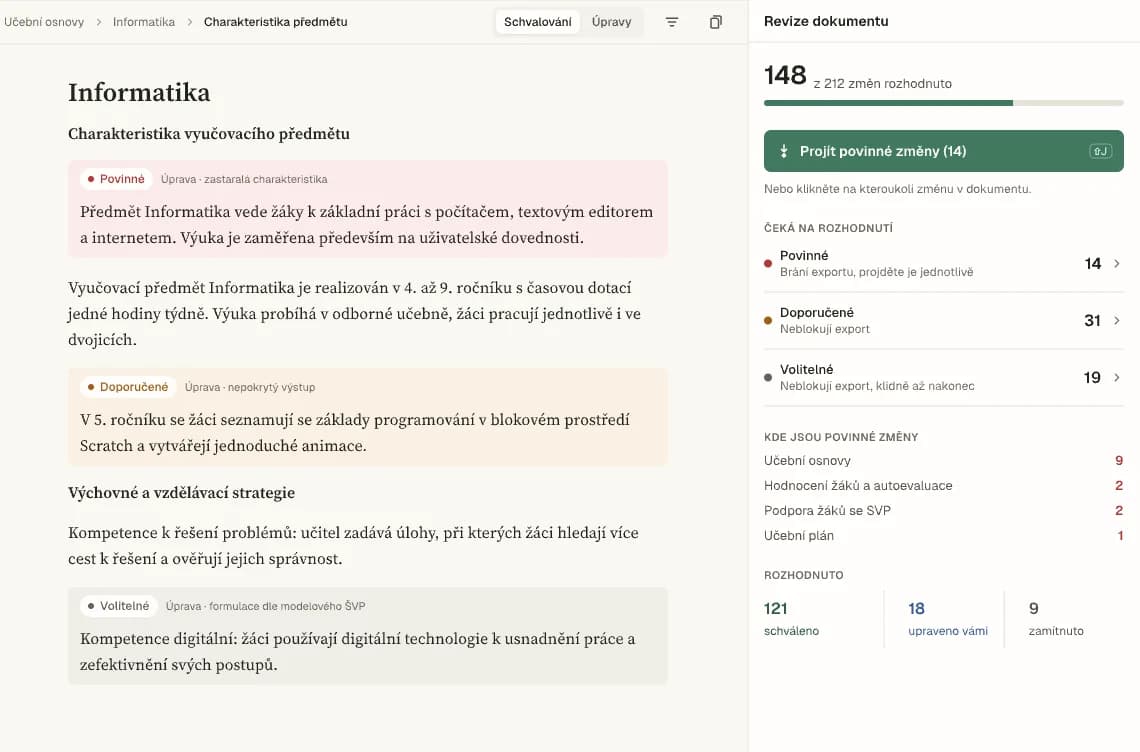This screenshot has height=752, width=1140.
Task: Click chevron next to count 14
Action: pos(1117,263)
